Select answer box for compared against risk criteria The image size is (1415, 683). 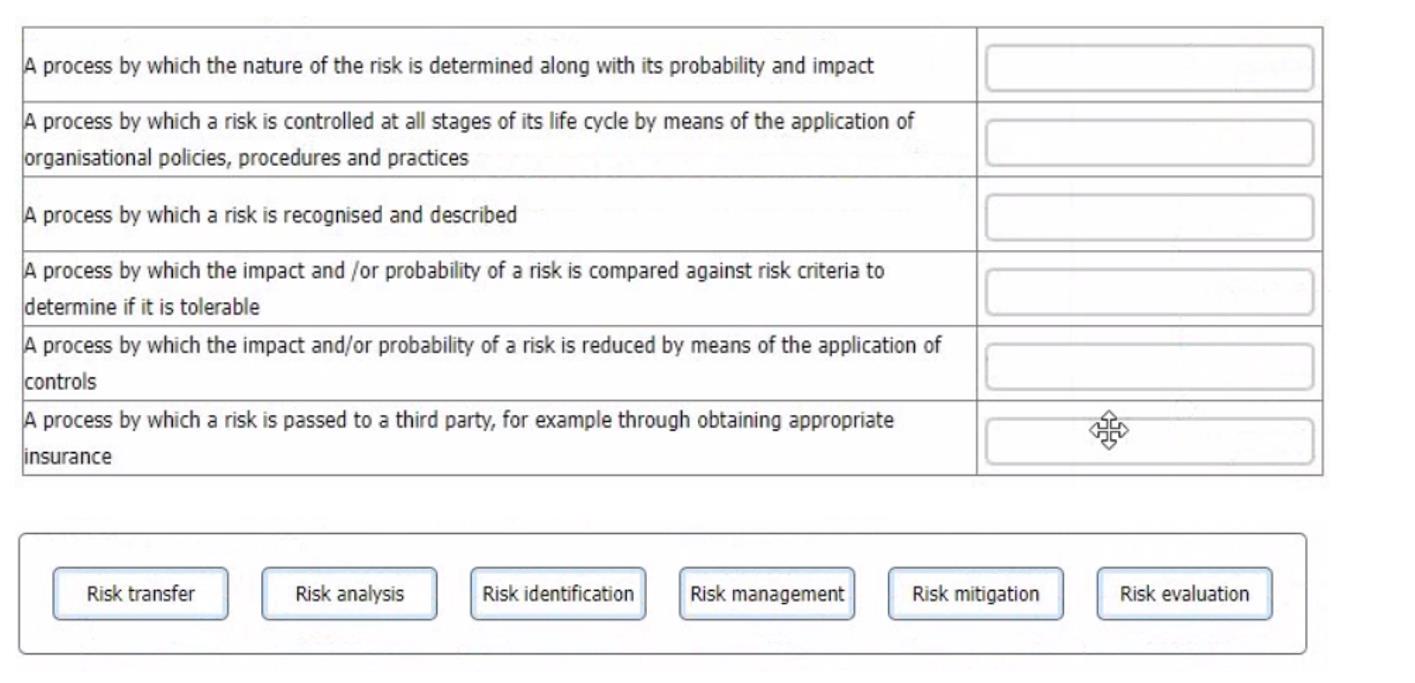(1149, 292)
